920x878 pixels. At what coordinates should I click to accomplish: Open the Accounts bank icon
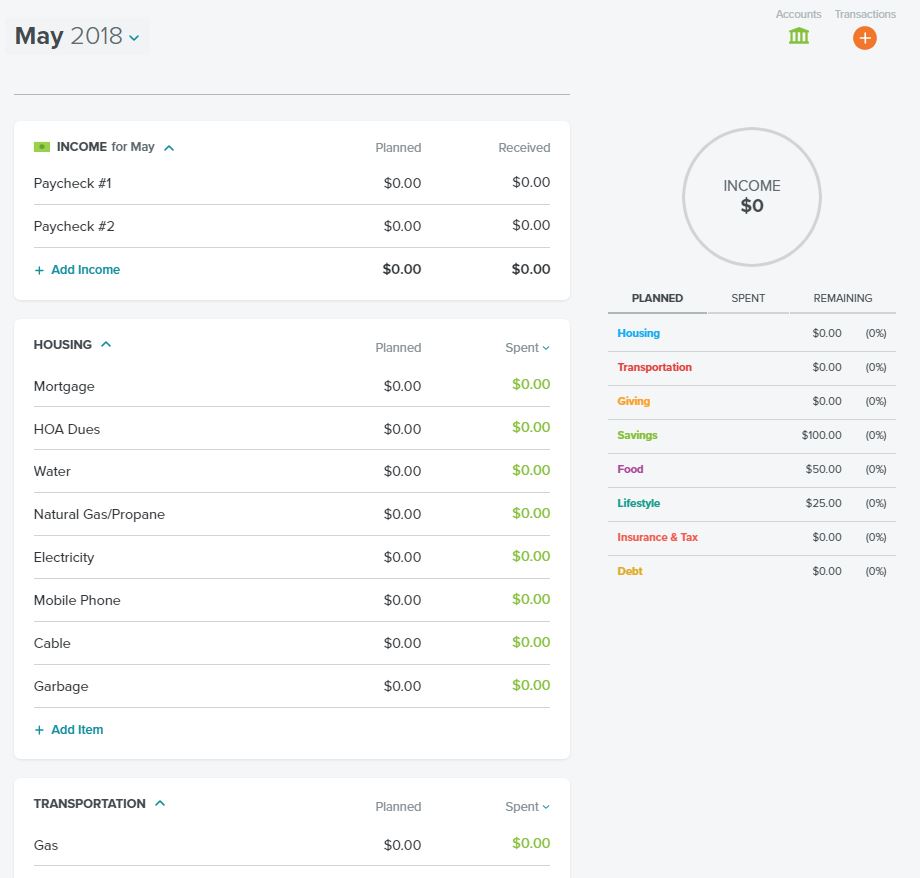pyautogui.click(x=799, y=36)
